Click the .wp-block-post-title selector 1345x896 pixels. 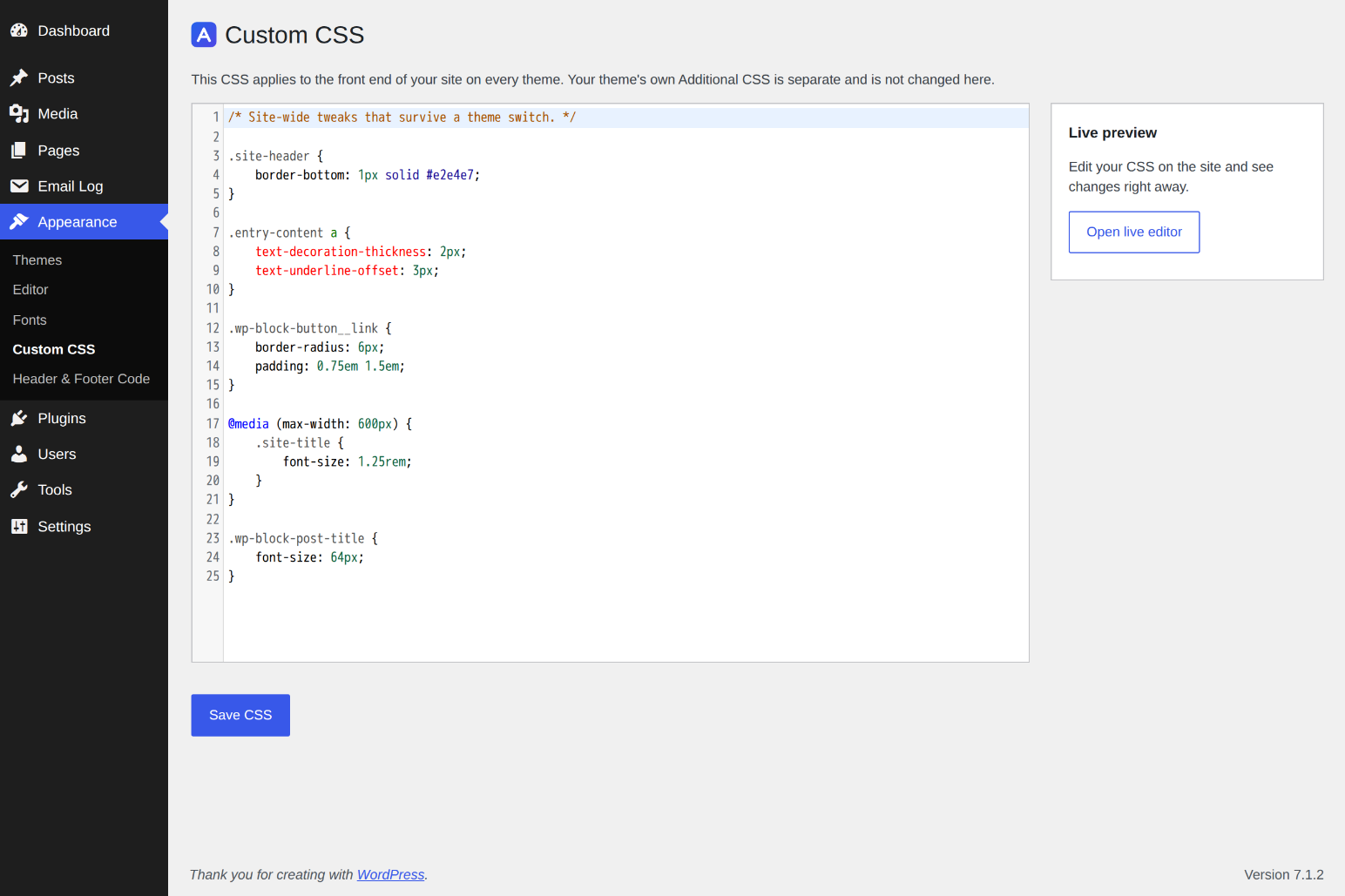coord(296,539)
